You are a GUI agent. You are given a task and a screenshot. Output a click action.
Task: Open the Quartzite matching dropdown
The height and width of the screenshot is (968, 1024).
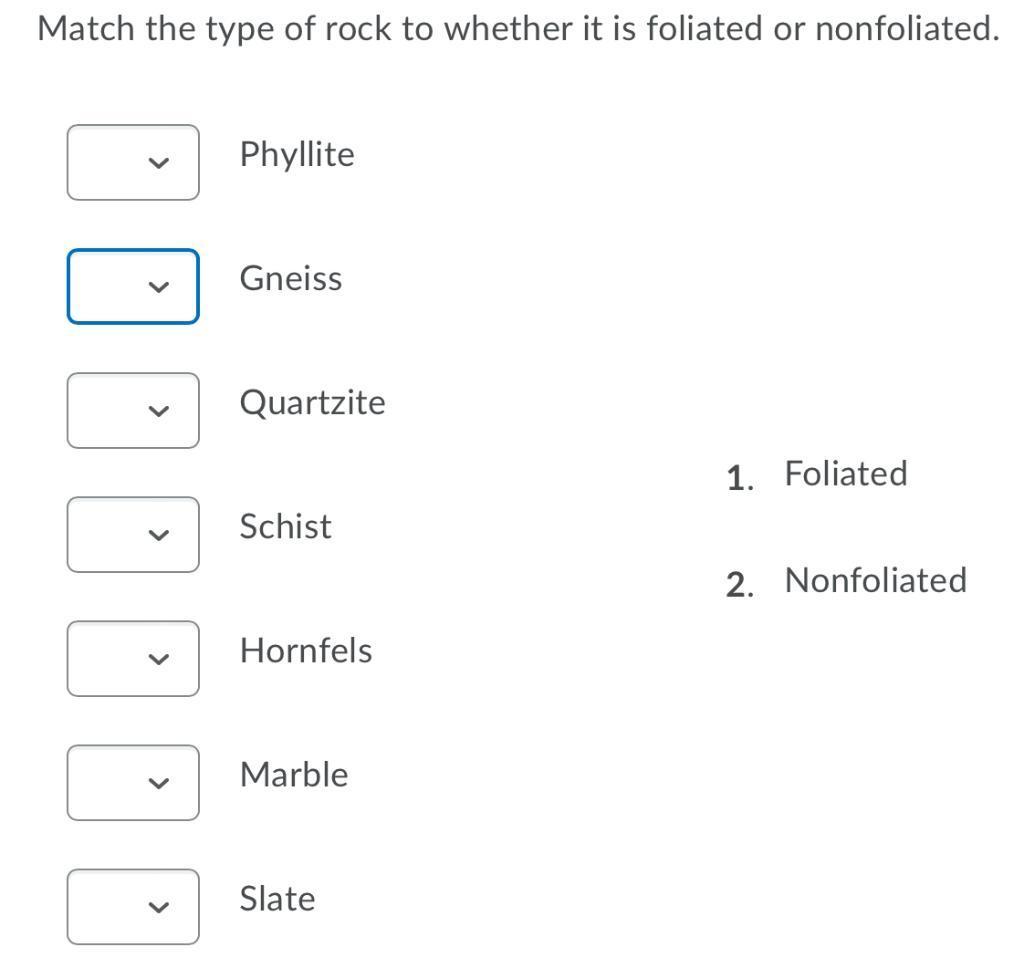tap(132, 410)
